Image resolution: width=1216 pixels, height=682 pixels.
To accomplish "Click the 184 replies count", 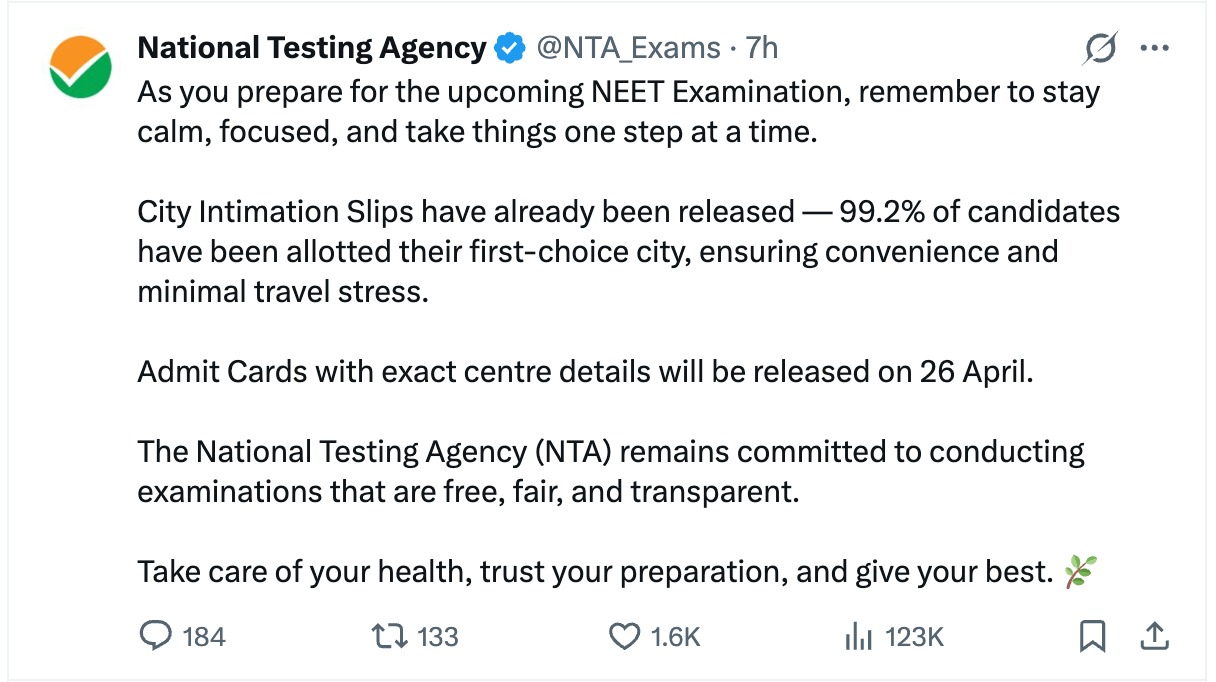I will (205, 636).
